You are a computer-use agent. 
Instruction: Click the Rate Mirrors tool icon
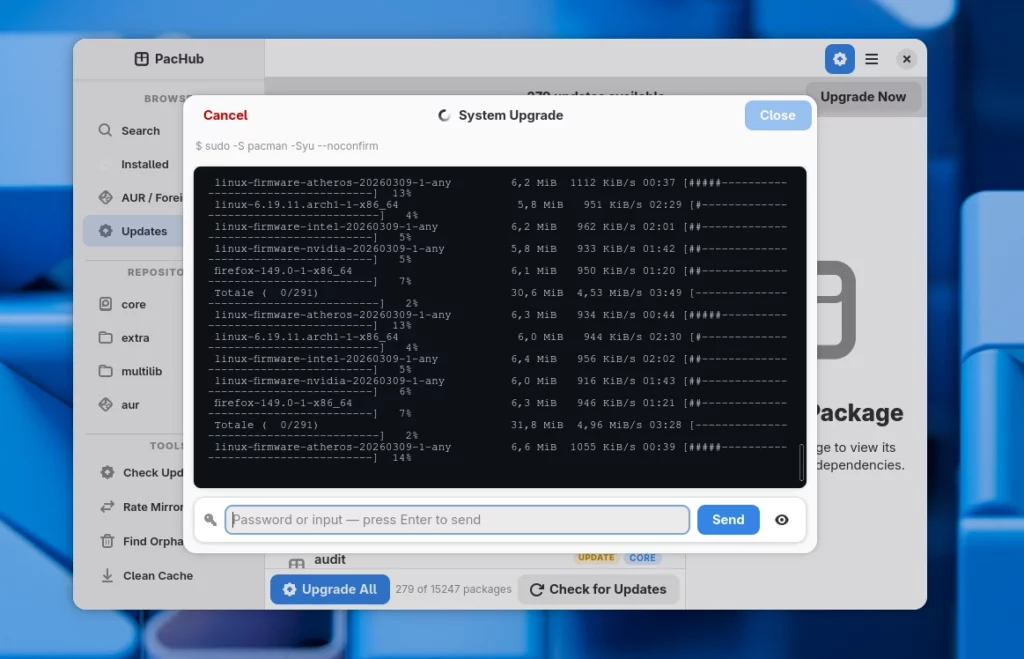[x=107, y=507]
